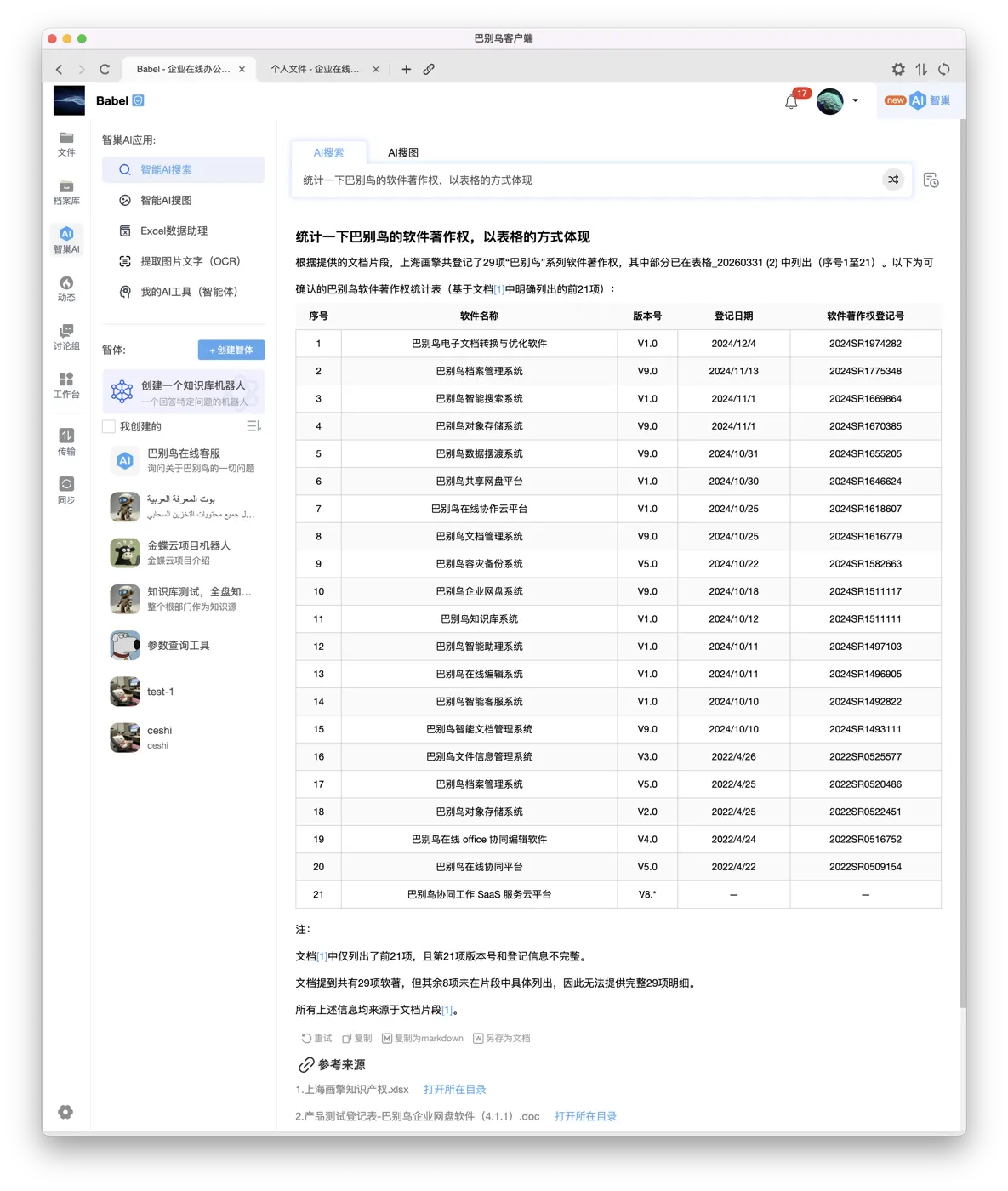The height and width of the screenshot is (1191, 1008).
Task: Select 智能AI搜图 application
Action: click(x=184, y=200)
